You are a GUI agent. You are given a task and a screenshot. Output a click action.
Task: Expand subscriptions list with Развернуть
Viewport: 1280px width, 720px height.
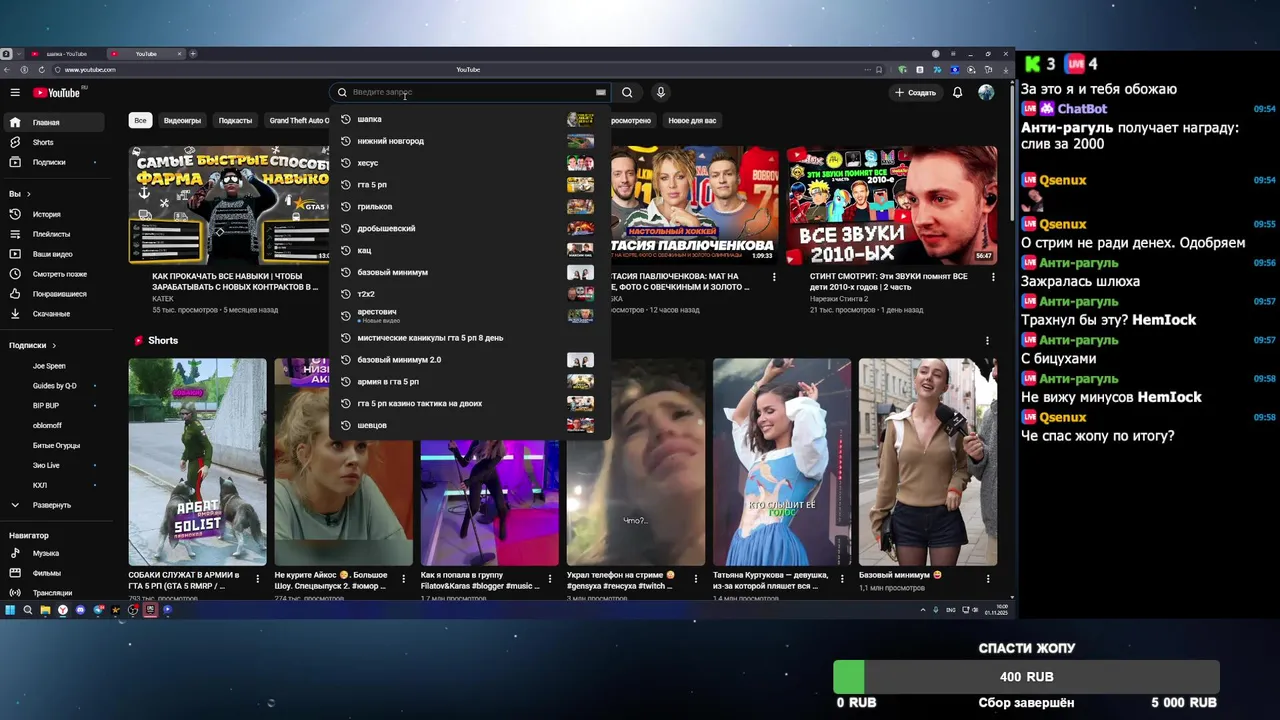tap(55, 505)
